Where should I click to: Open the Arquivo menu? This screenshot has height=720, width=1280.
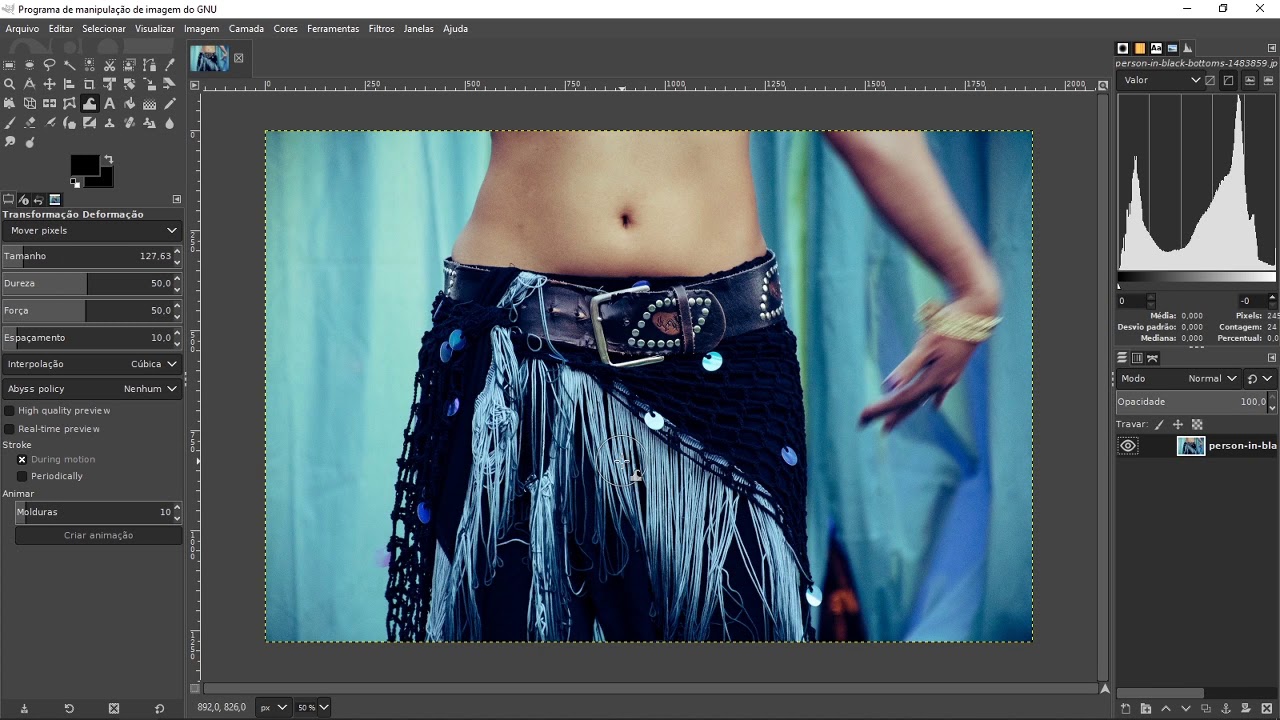[22, 28]
